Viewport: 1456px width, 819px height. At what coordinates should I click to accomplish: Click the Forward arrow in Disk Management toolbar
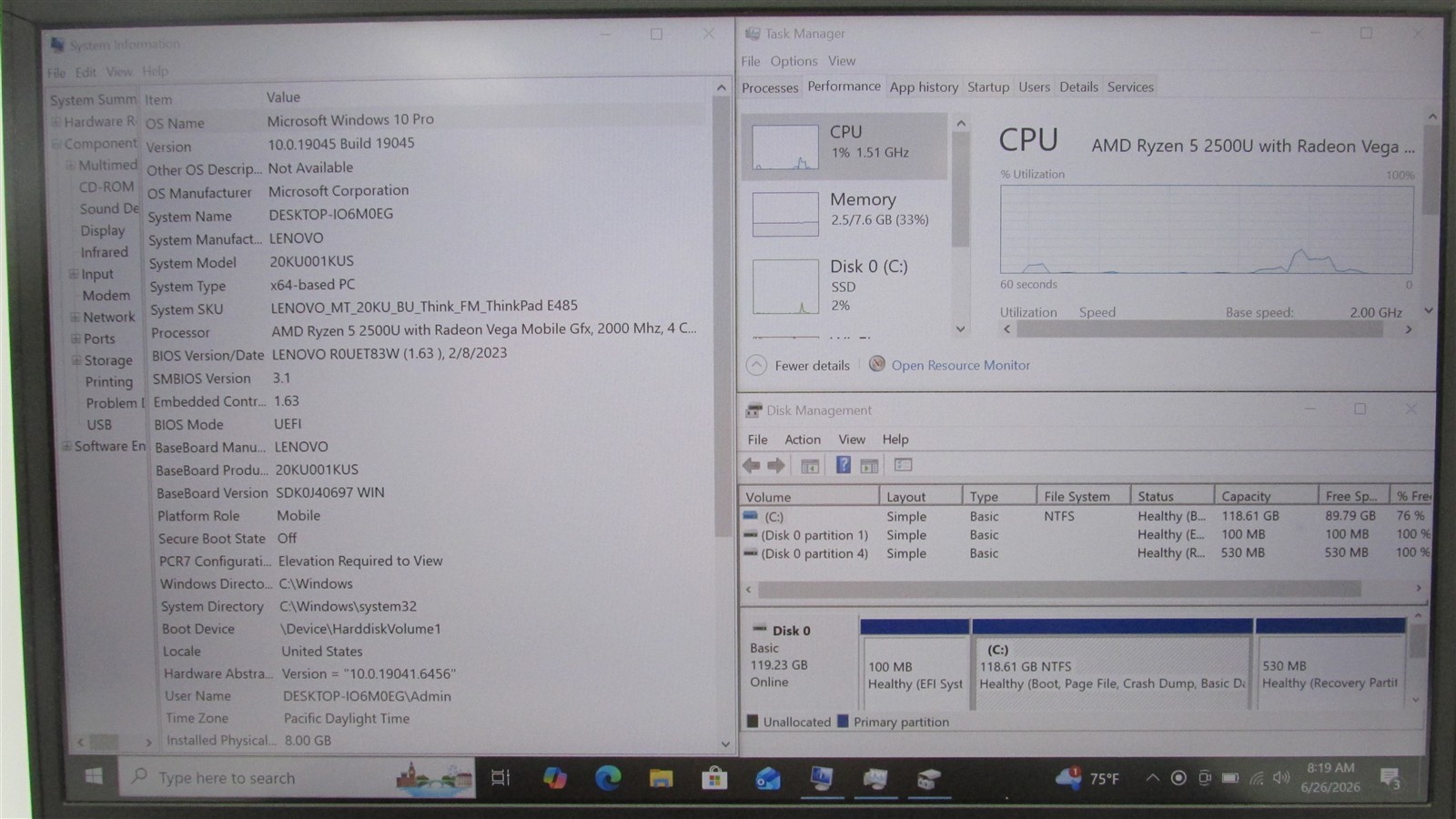(x=776, y=466)
